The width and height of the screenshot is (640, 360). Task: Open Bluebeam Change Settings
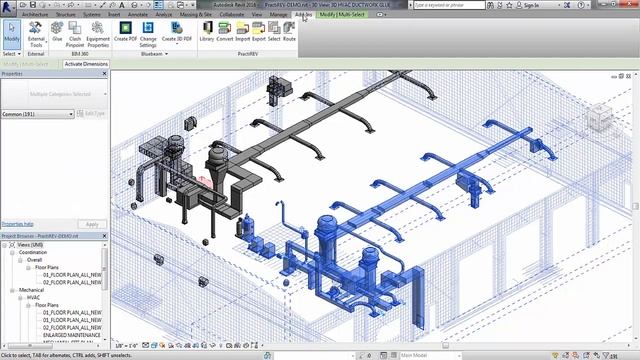coord(148,34)
